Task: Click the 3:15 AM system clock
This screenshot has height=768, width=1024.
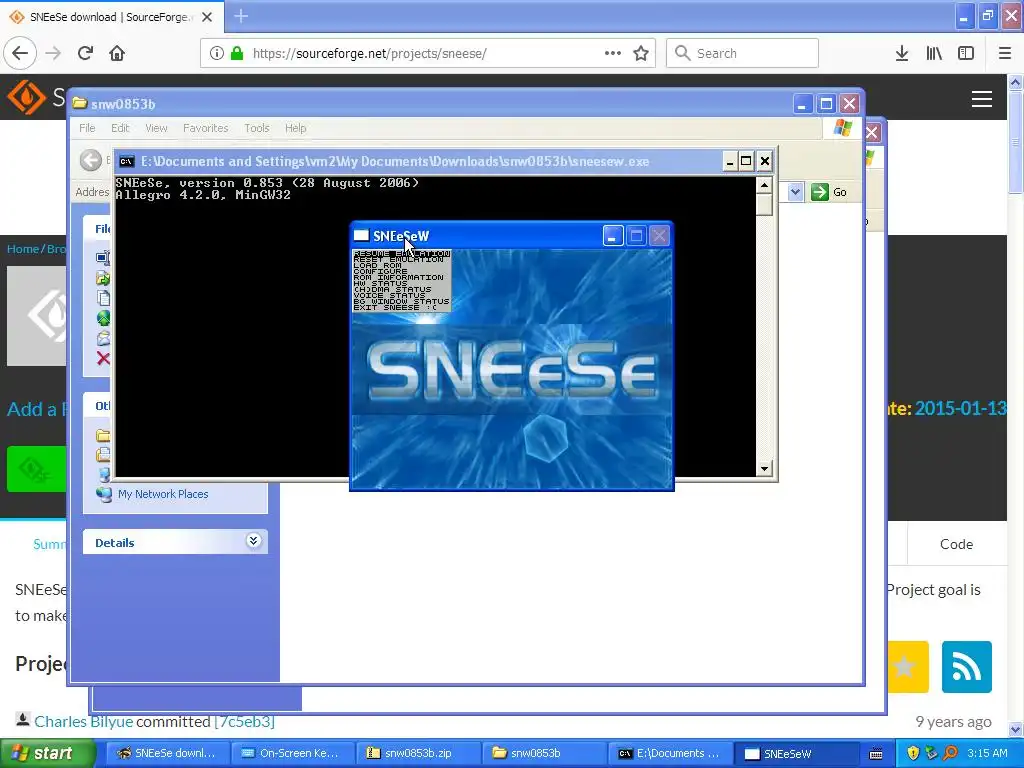Action: coord(987,754)
